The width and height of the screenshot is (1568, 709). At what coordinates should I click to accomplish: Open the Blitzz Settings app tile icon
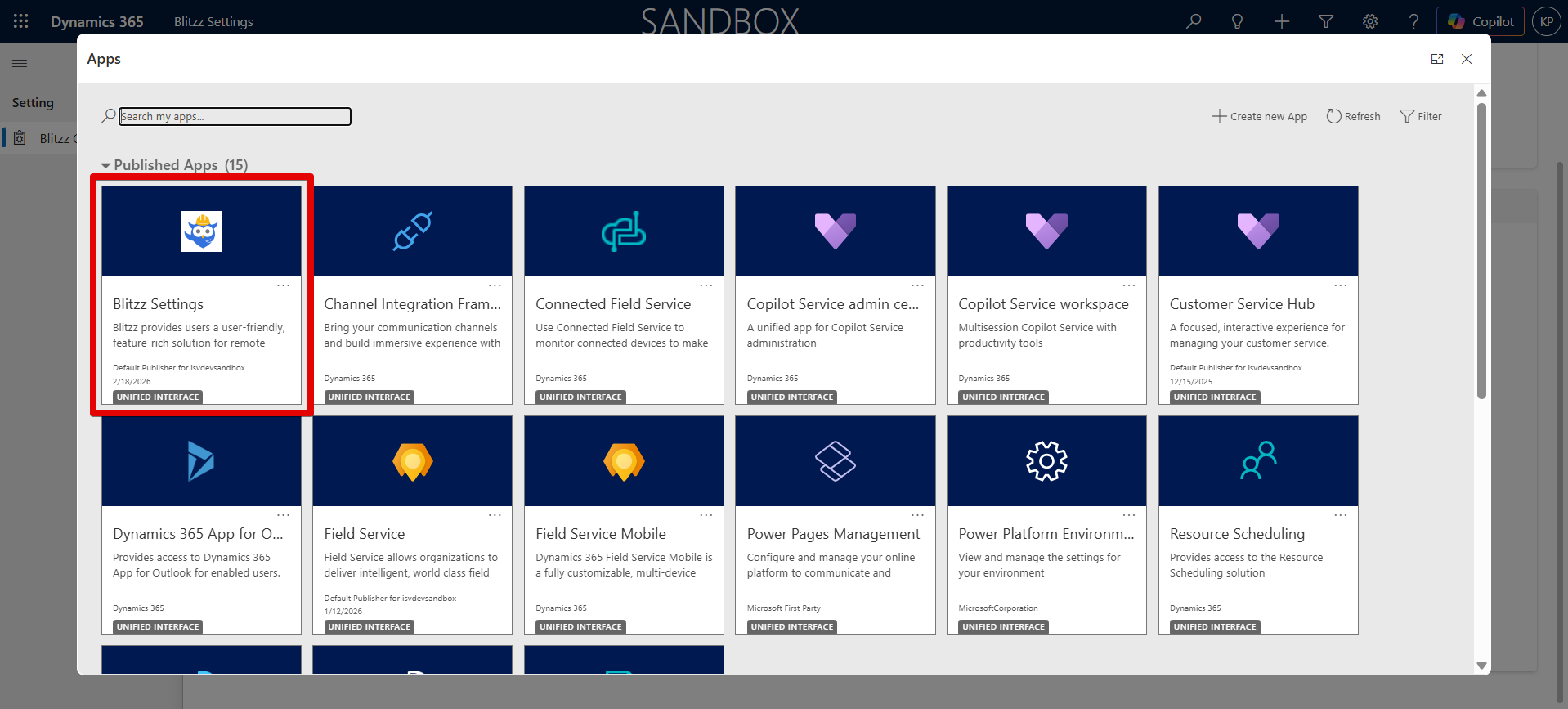[x=201, y=231]
